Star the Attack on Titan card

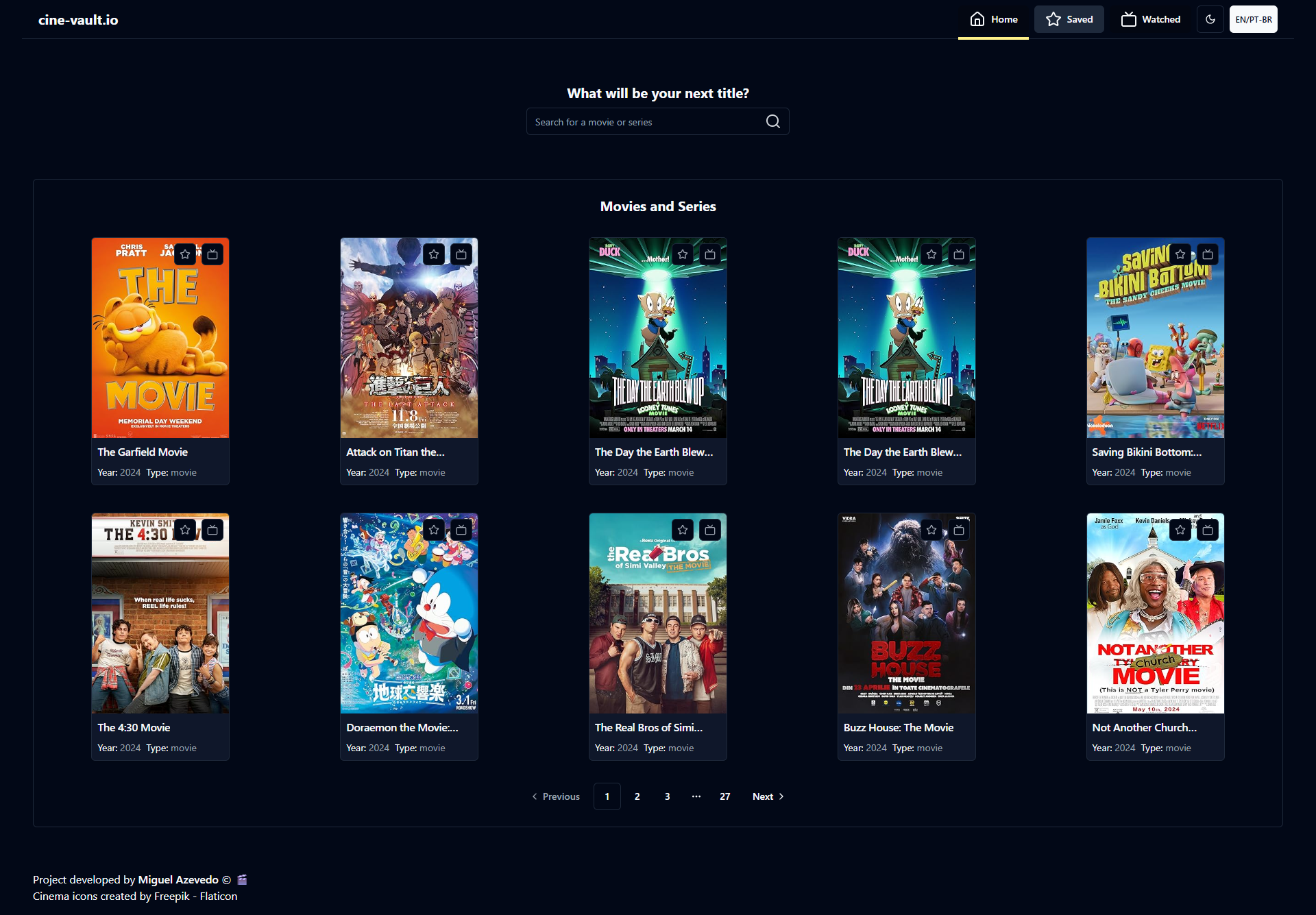click(434, 254)
